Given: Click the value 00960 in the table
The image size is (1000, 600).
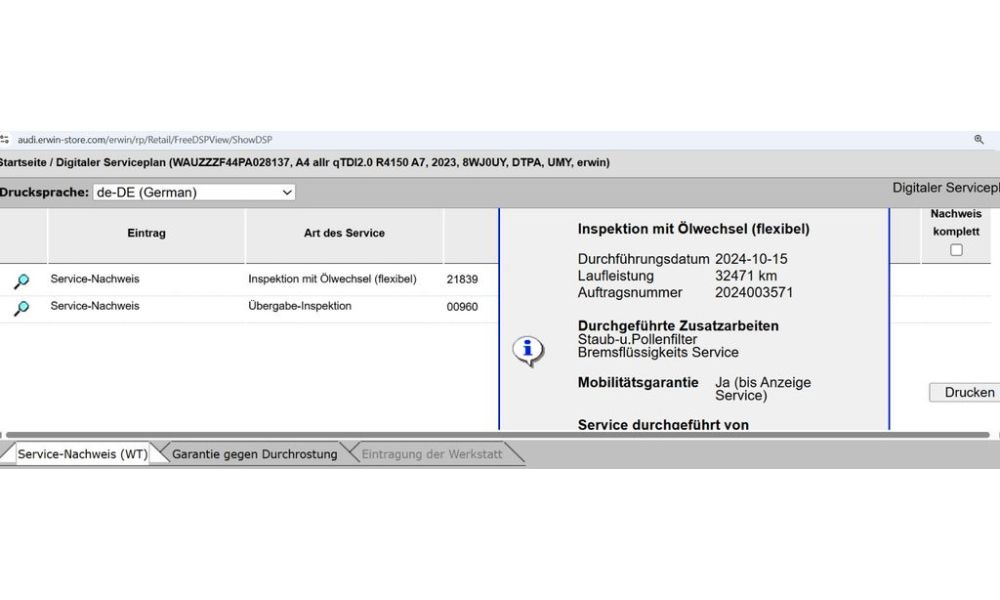Looking at the screenshot, I should click(x=462, y=307).
